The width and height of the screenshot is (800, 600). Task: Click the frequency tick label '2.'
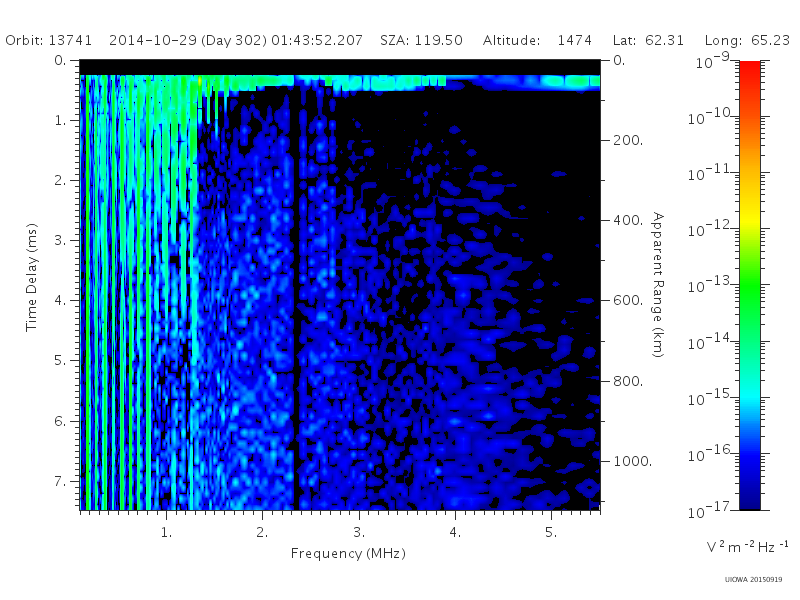[x=262, y=532]
